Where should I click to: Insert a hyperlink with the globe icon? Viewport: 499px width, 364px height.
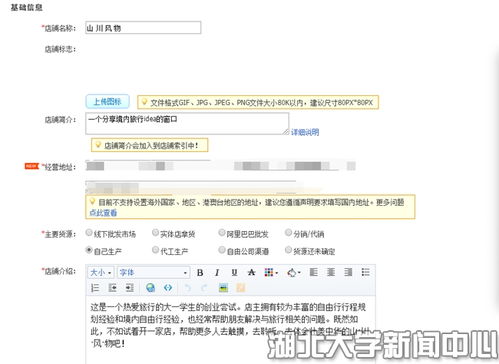[151, 288]
